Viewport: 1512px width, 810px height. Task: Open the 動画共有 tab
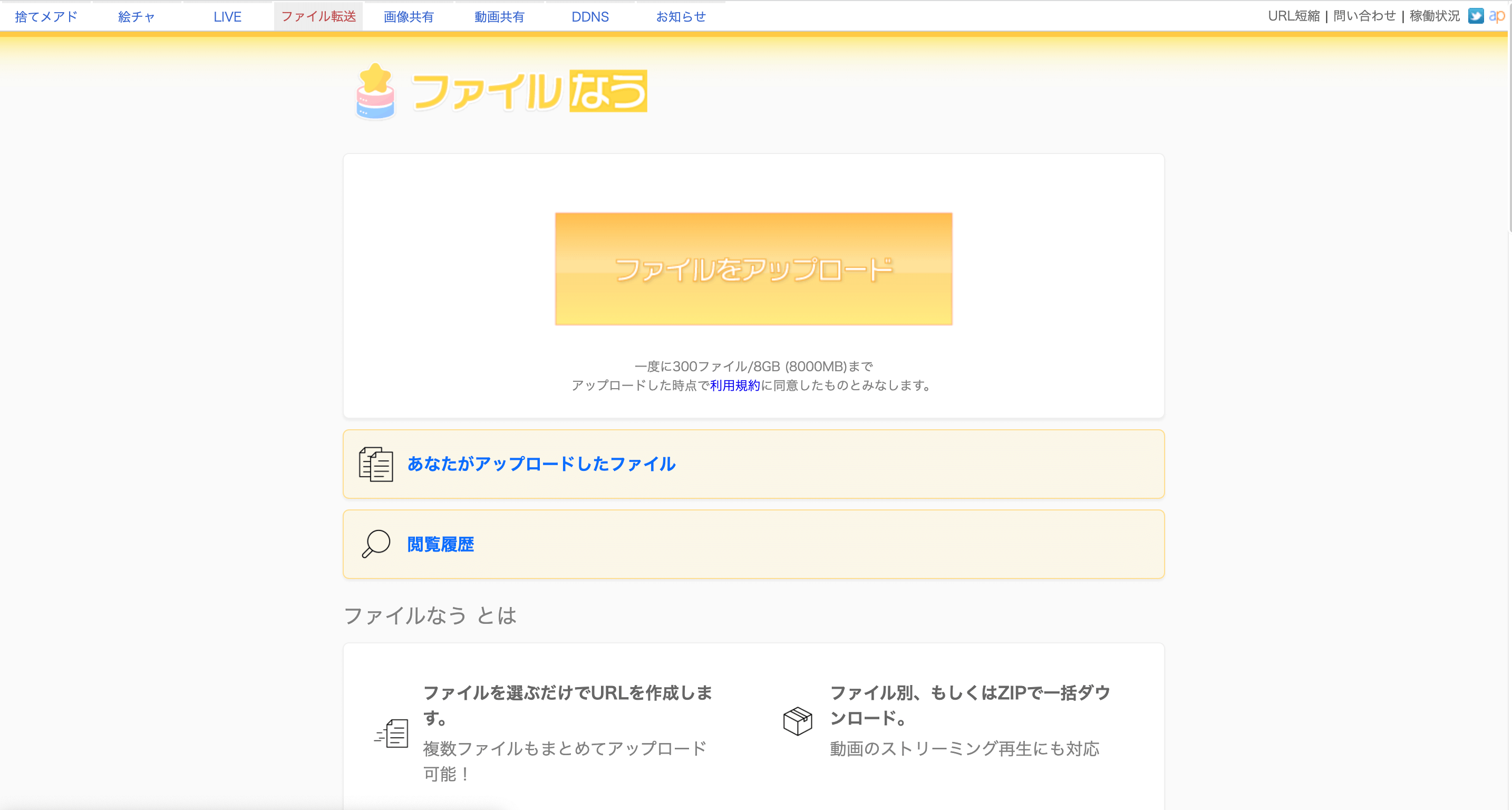(499, 16)
